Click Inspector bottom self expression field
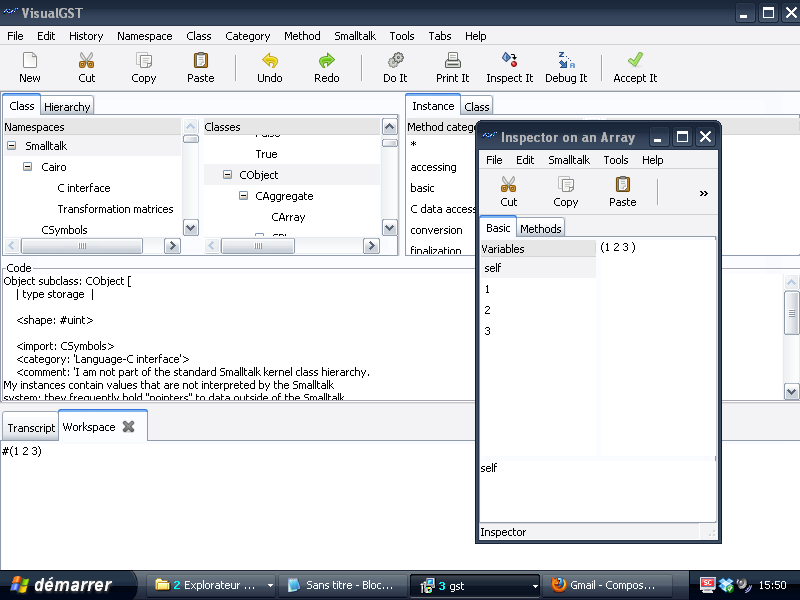 click(597, 491)
